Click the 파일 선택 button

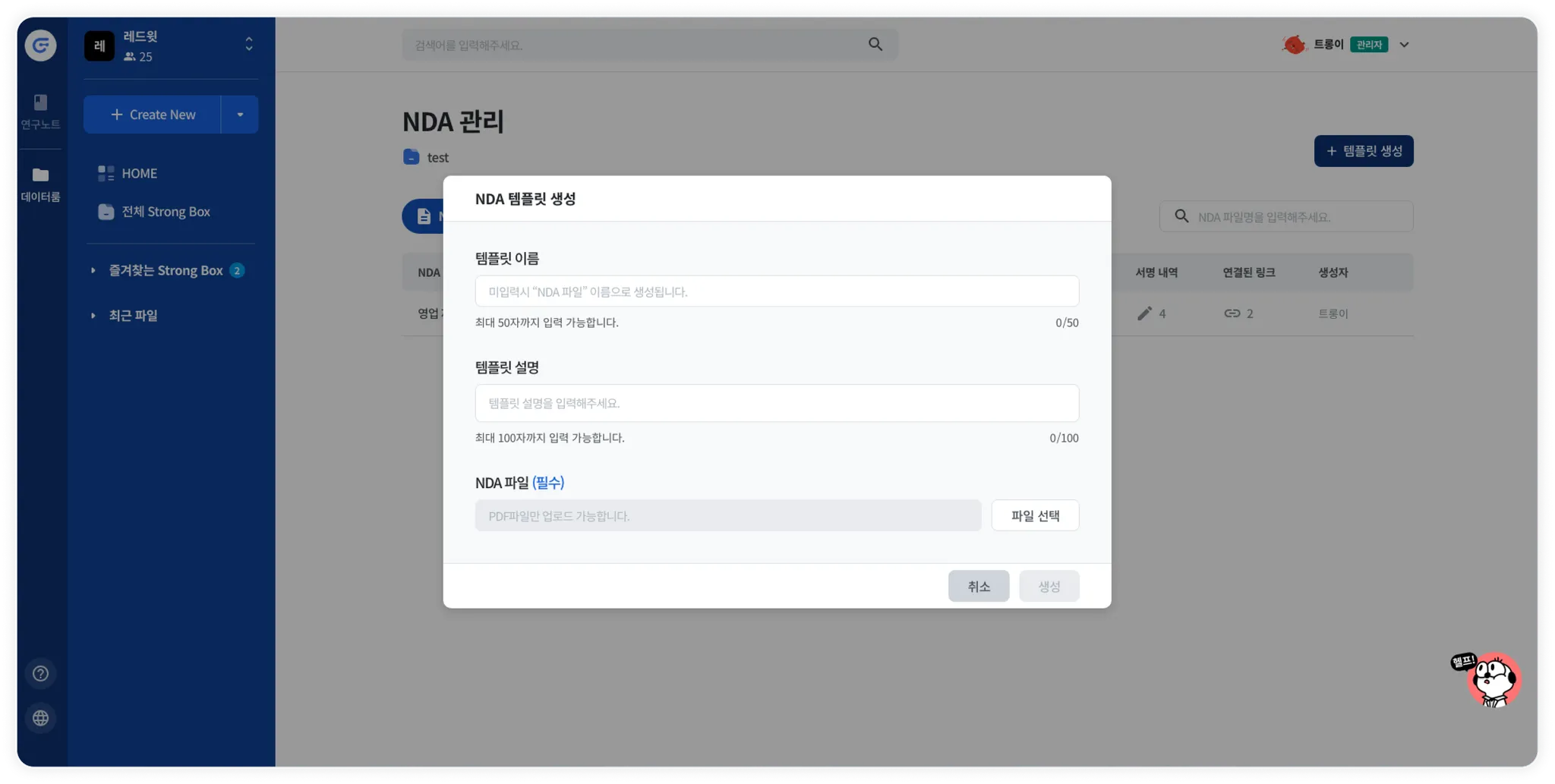click(x=1035, y=515)
